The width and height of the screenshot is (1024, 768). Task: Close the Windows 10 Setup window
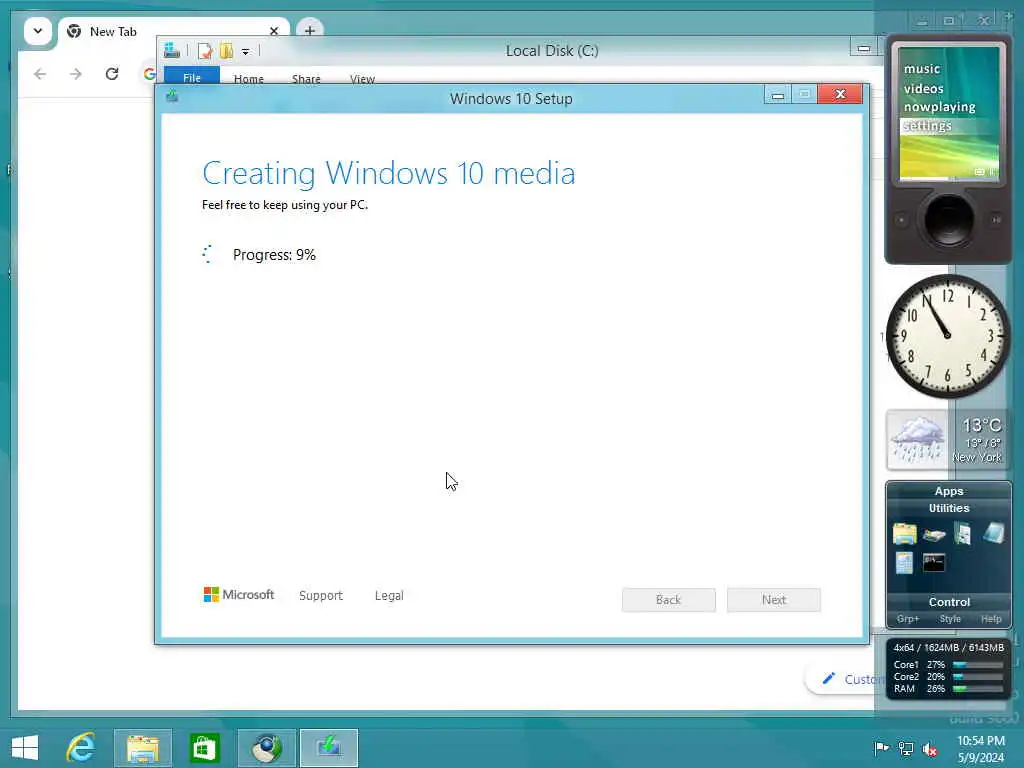[x=840, y=94]
